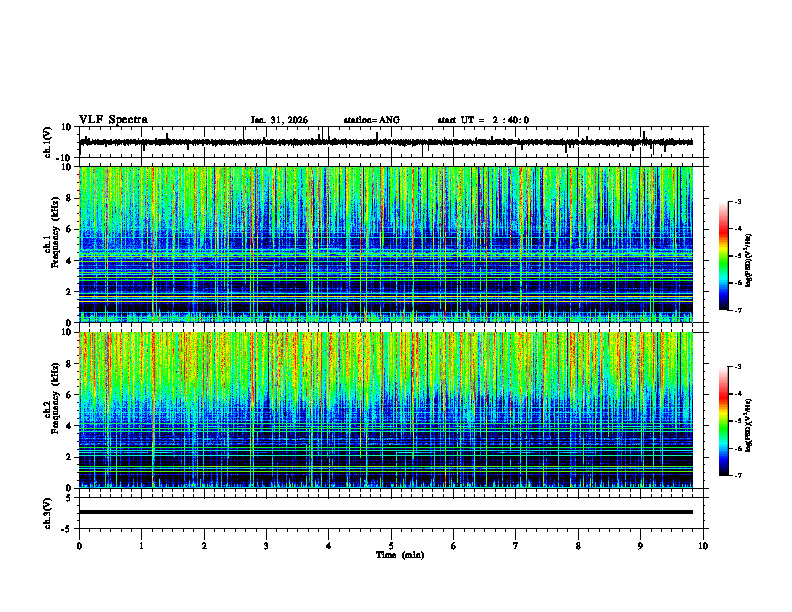Click the ch.3 flat black voltage trace
792x612 pixels.
point(386,512)
